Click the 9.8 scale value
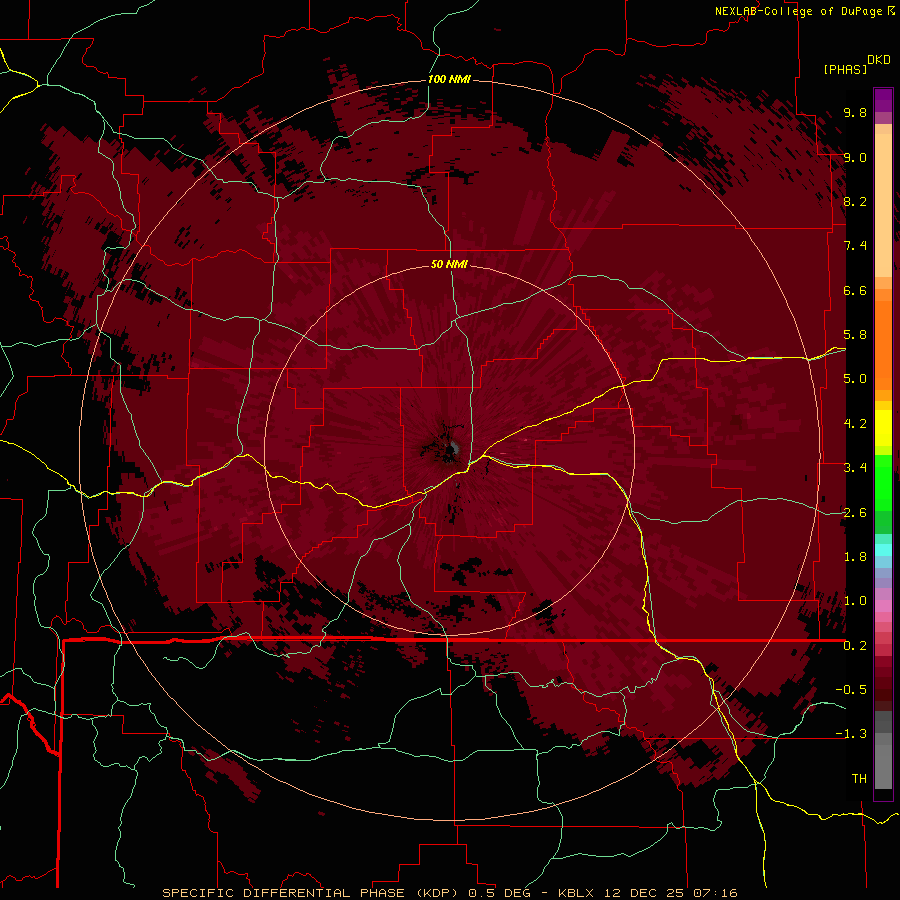This screenshot has height=900, width=900. [855, 112]
